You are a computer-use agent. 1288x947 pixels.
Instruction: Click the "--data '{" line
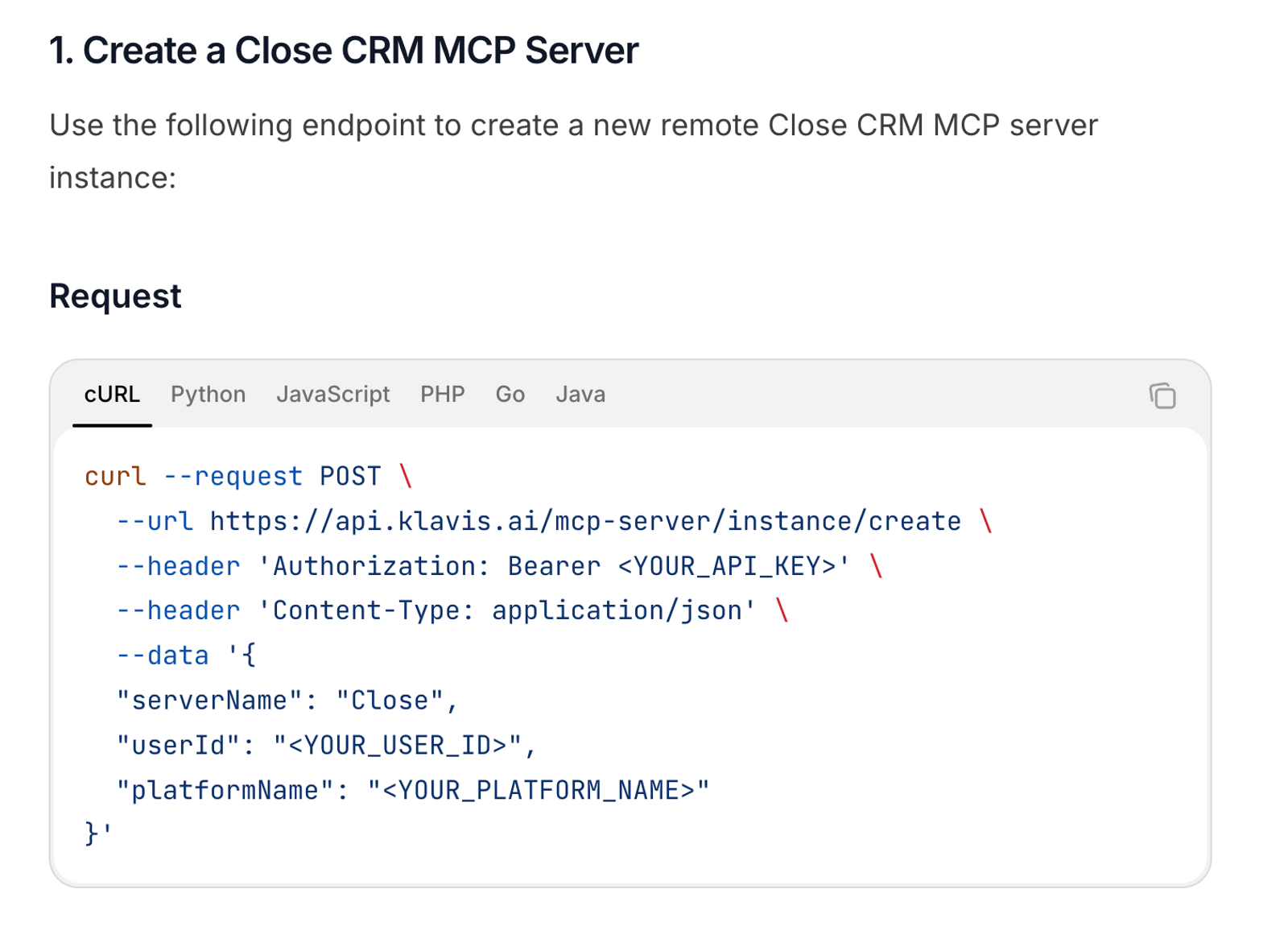coord(186,655)
